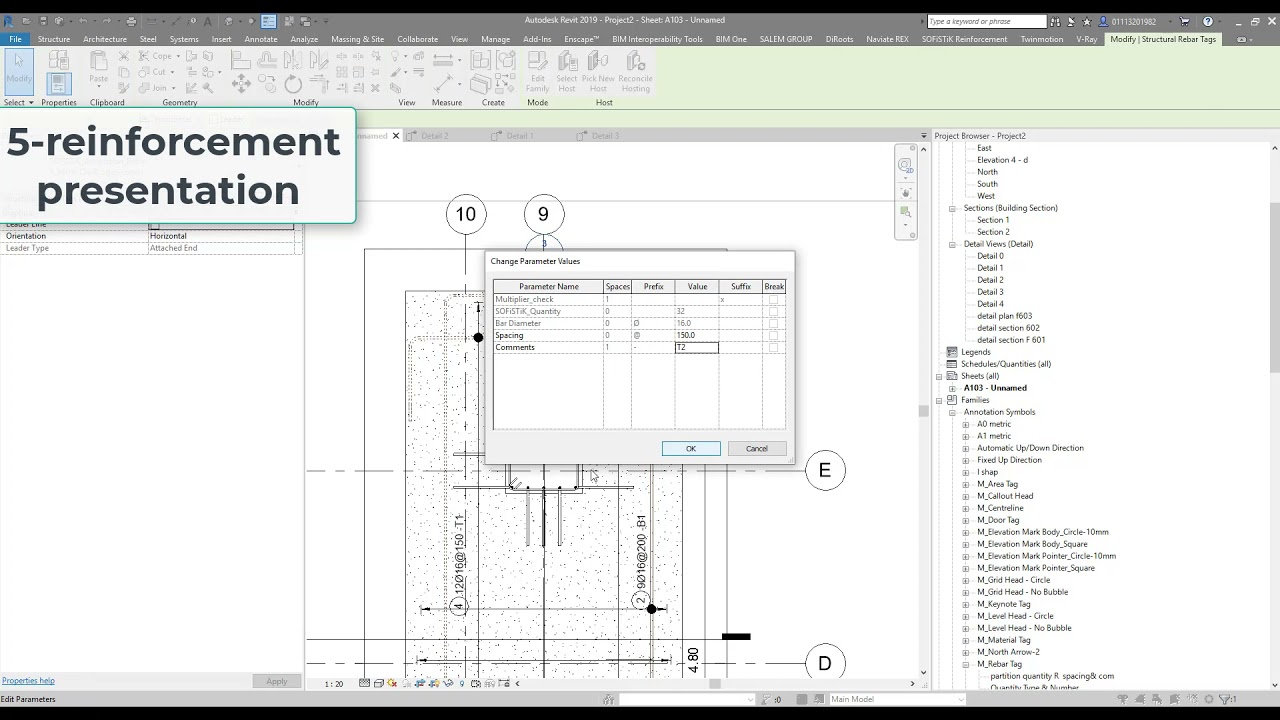Toggle Break checkbox for Multiplier_check row
Viewport: 1280px width, 720px height.
pos(773,299)
